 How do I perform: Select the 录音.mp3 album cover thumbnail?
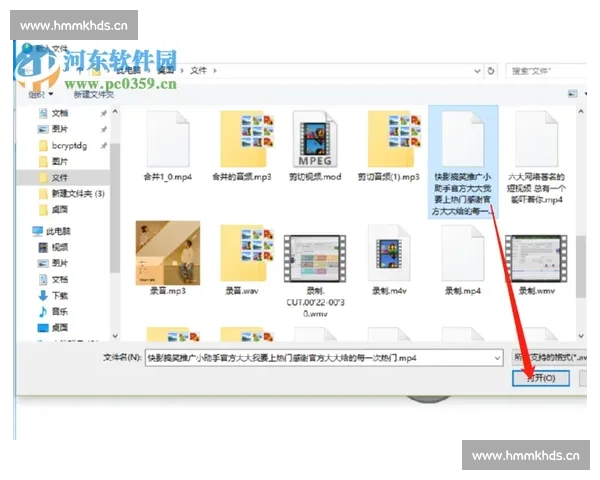168,253
